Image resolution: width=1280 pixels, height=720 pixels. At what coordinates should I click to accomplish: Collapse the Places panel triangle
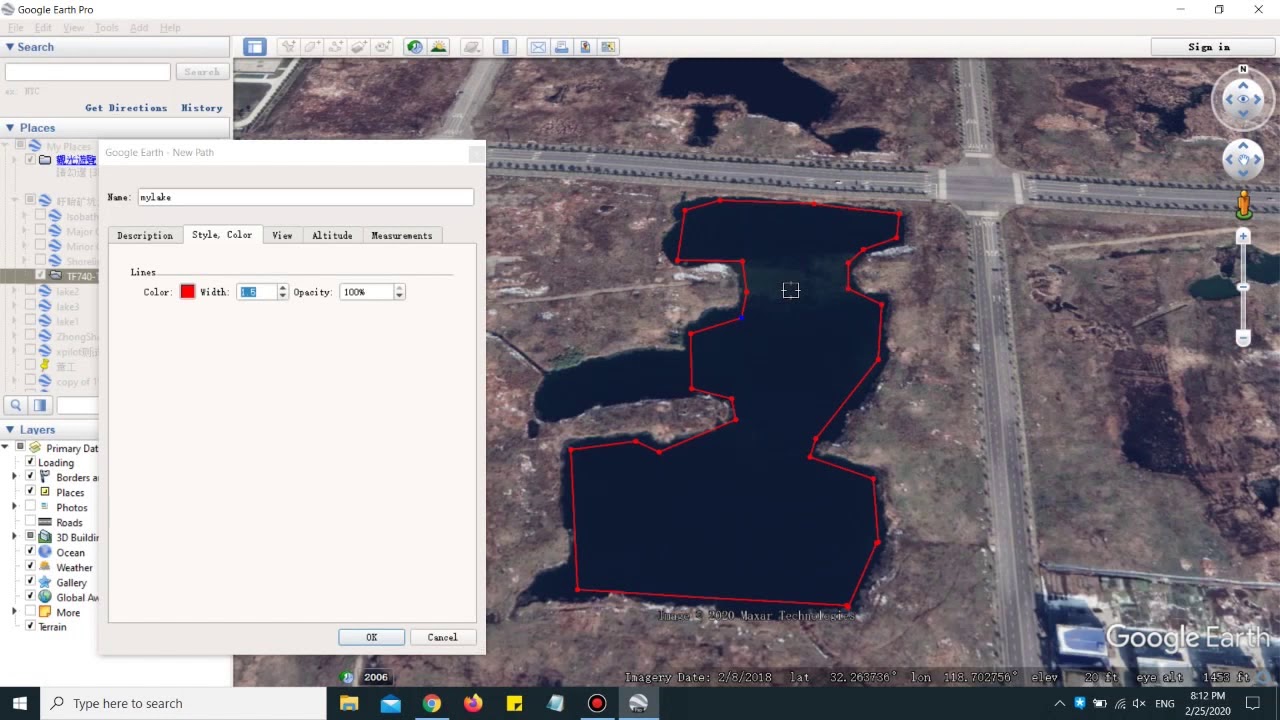[x=10, y=128]
